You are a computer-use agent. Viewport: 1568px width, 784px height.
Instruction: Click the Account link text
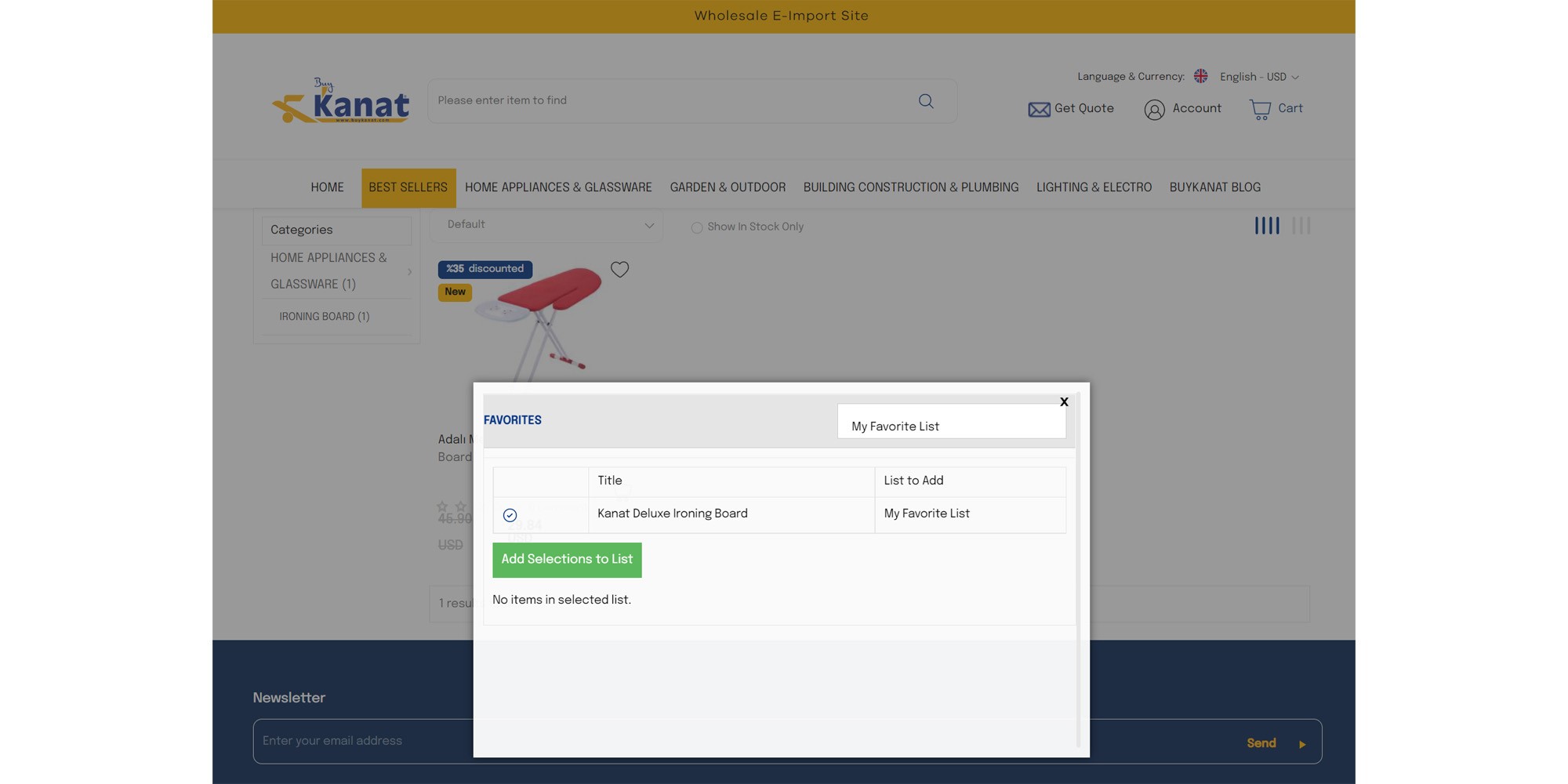[x=1197, y=108]
